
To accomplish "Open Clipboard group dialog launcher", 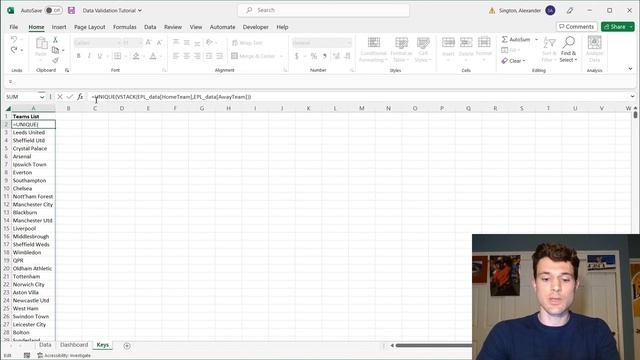I will coord(67,70).
